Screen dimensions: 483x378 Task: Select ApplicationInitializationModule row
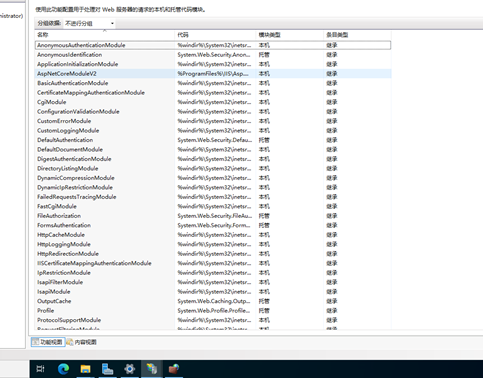tap(213, 64)
